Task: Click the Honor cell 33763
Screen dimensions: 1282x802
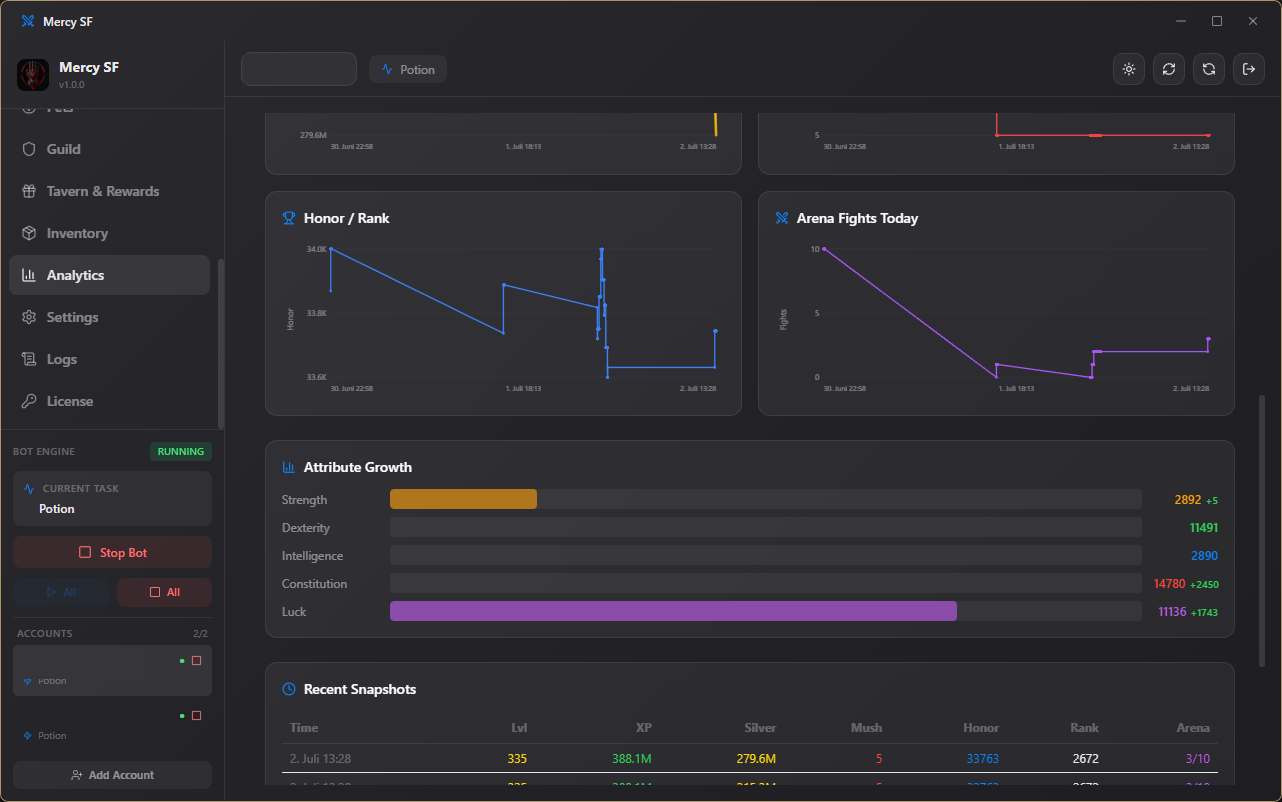Action: (x=983, y=759)
